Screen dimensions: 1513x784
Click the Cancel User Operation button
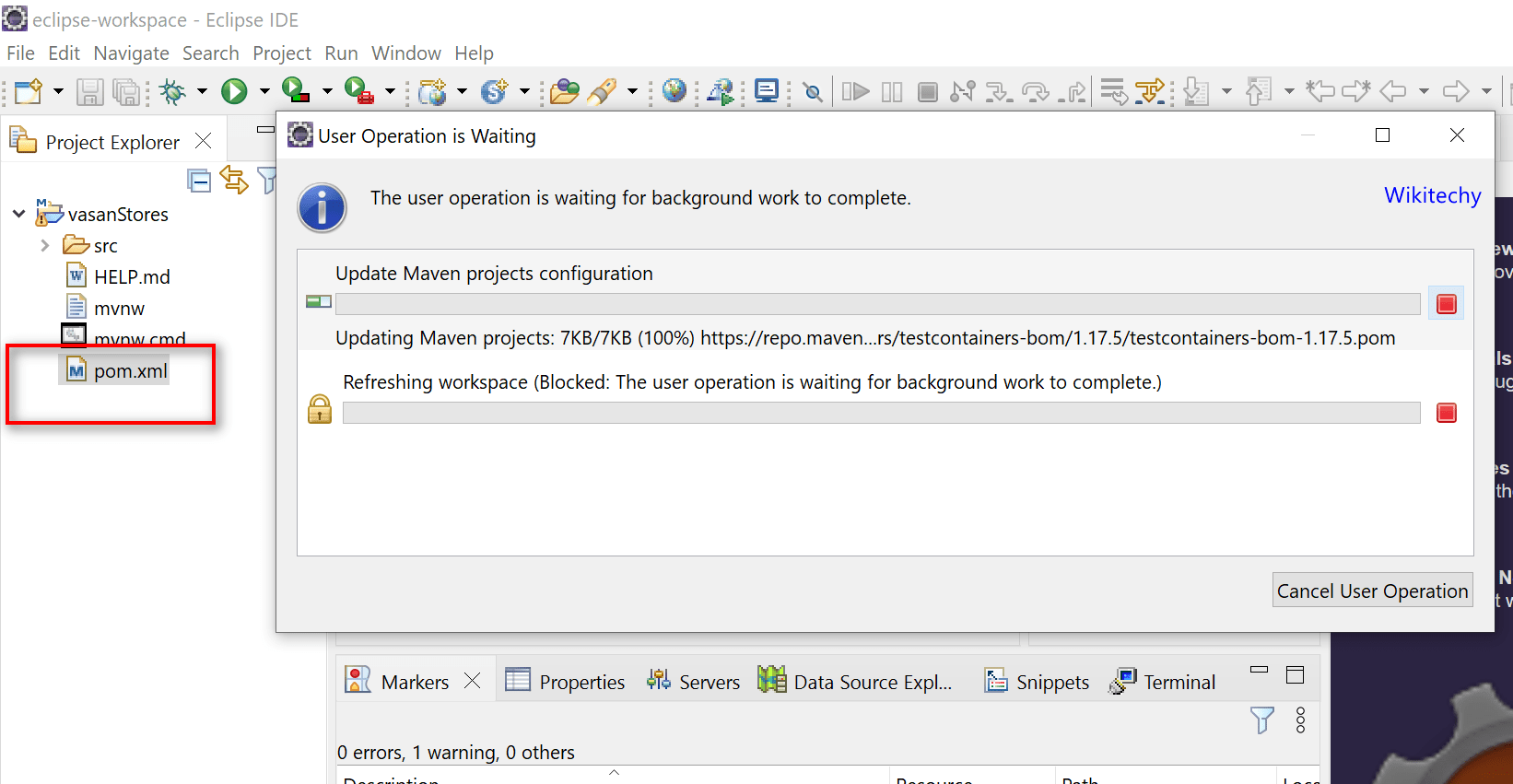1372,591
